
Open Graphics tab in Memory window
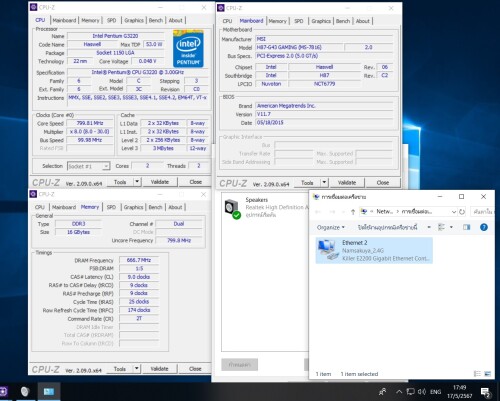coord(133,207)
